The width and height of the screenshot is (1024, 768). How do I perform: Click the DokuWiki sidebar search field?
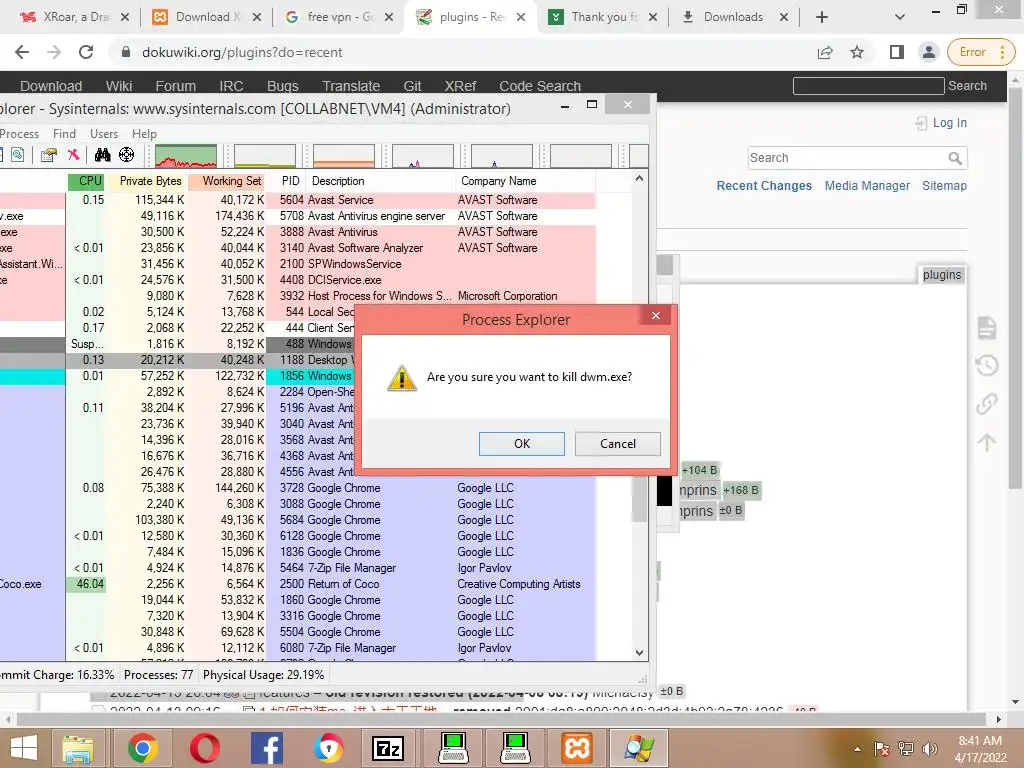846,157
